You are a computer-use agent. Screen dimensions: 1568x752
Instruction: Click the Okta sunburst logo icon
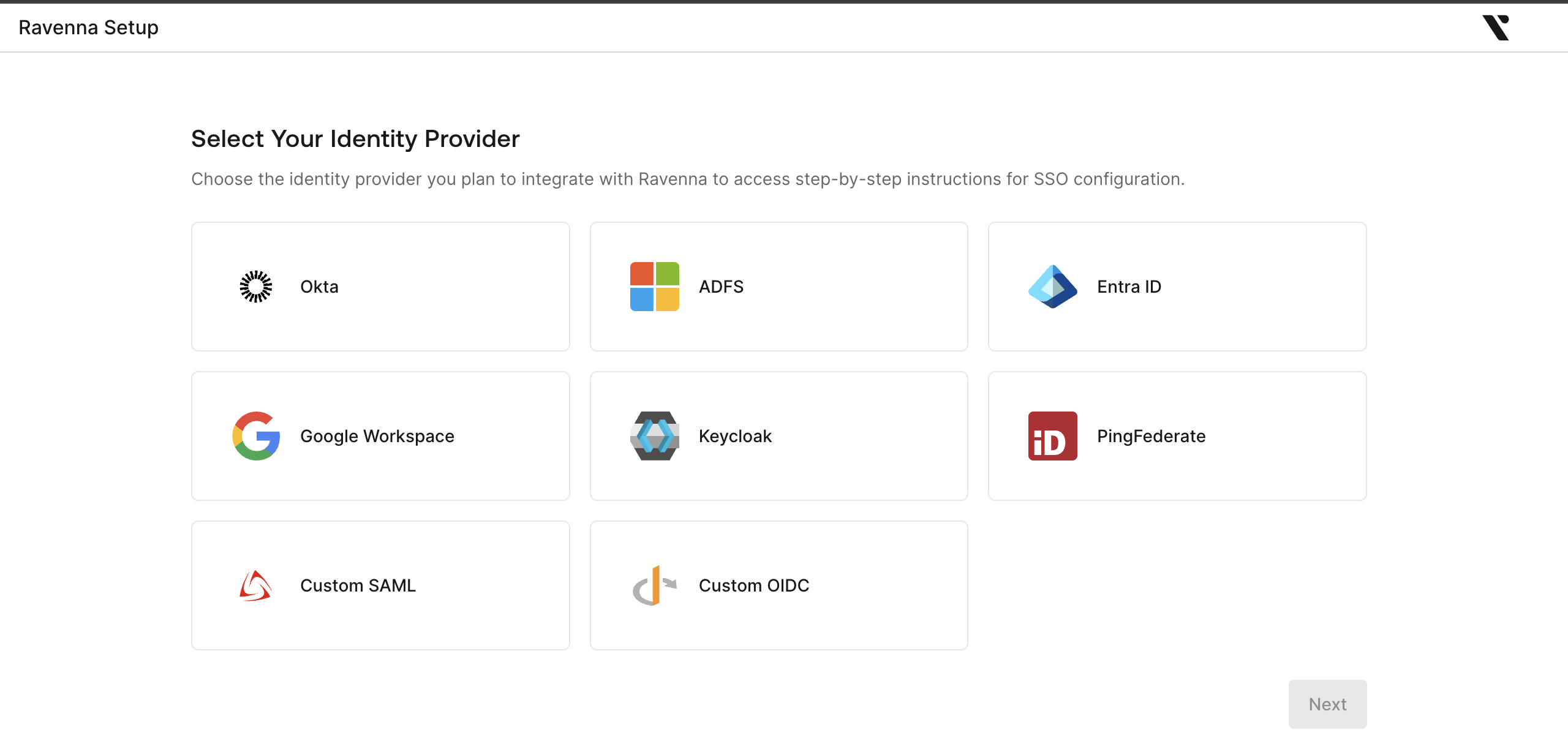(256, 287)
